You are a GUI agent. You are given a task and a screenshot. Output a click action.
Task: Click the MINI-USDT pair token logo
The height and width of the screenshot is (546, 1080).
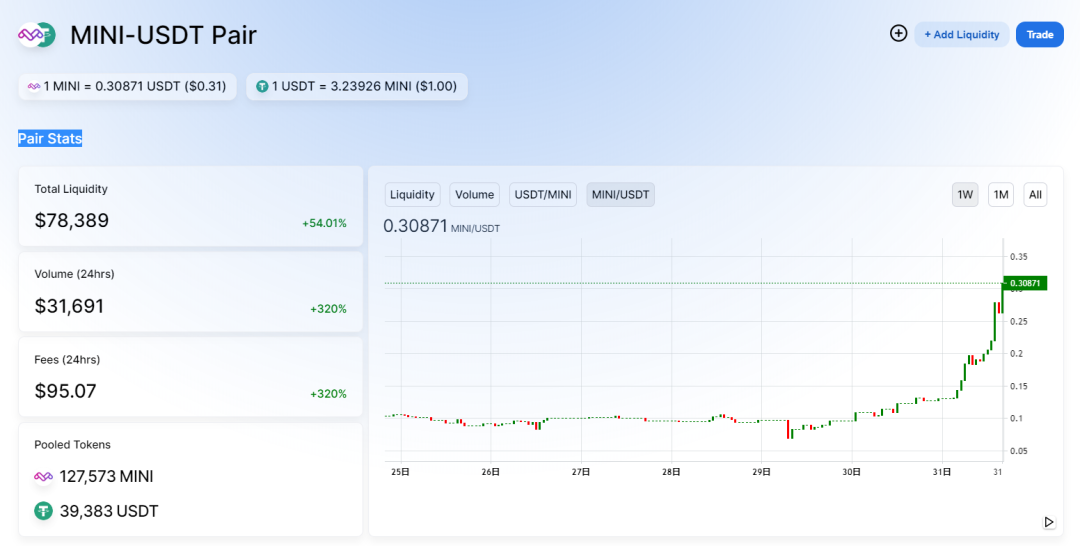[37, 34]
